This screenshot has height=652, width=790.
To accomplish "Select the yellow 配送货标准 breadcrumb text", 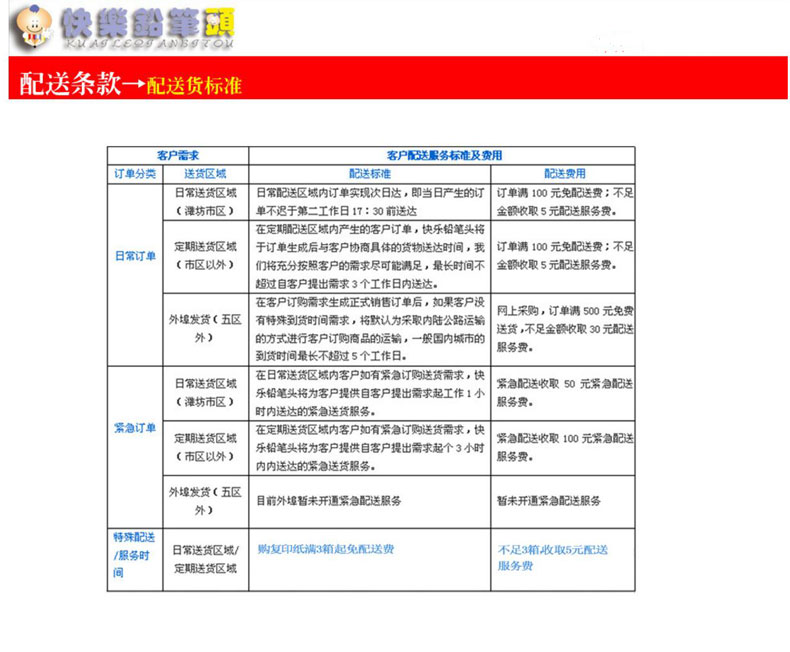I will (194, 86).
